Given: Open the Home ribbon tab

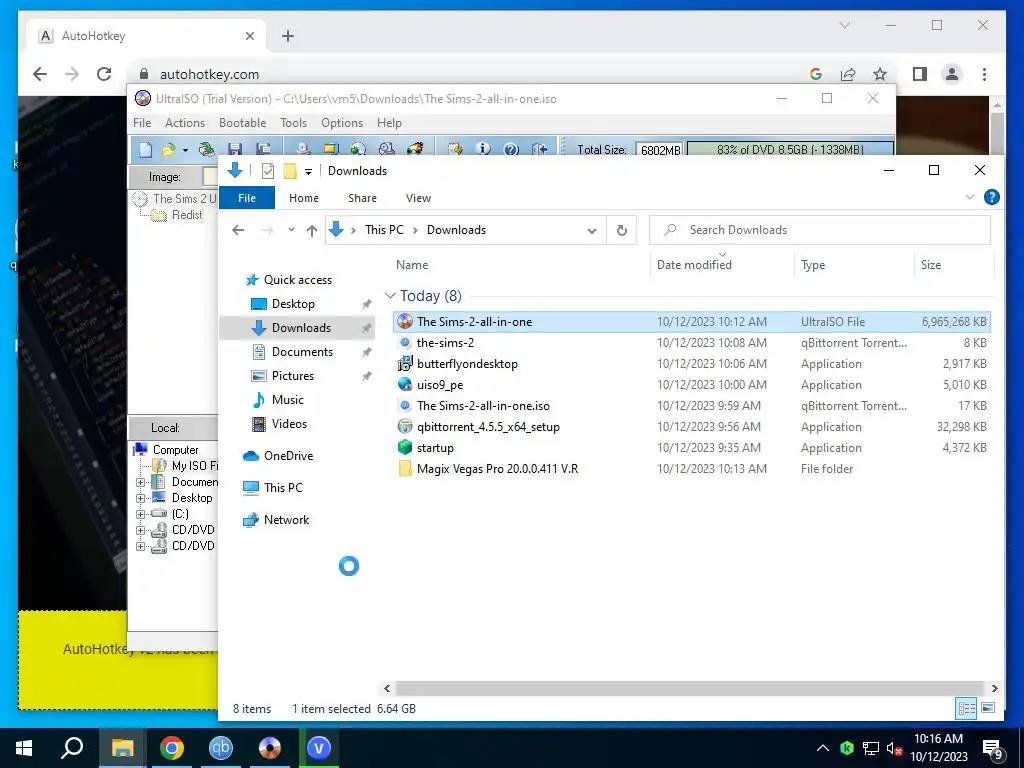Looking at the screenshot, I should coord(304,198).
